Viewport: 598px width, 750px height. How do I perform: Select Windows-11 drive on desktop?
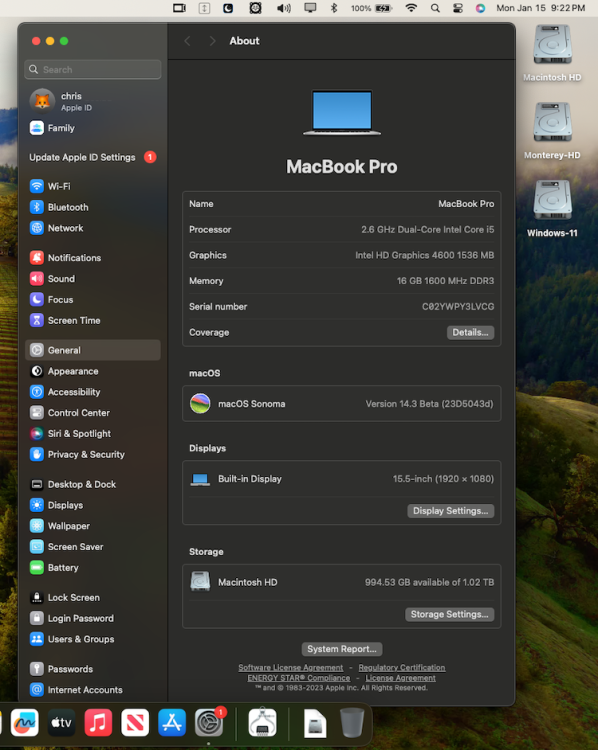(x=553, y=209)
